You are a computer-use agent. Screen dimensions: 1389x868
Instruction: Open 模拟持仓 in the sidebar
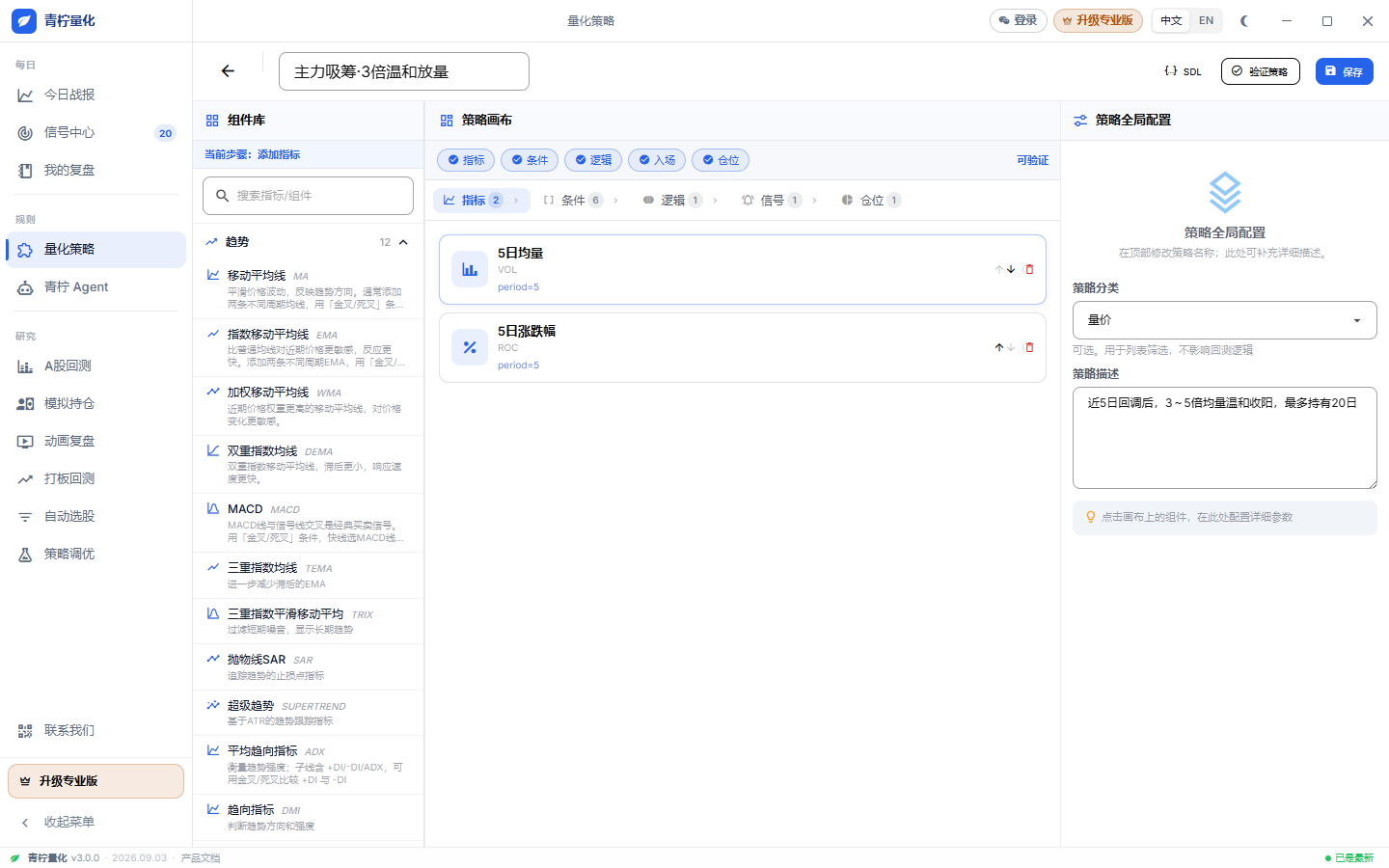[95, 403]
